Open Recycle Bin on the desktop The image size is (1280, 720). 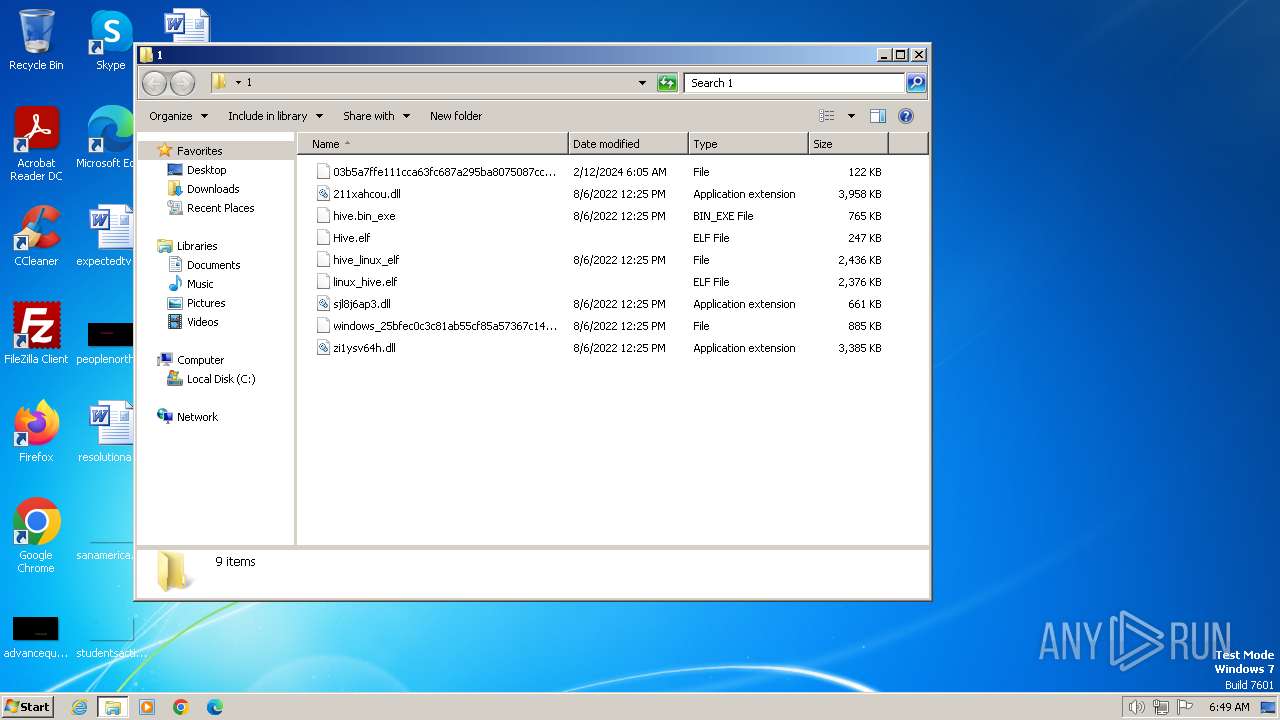36,41
